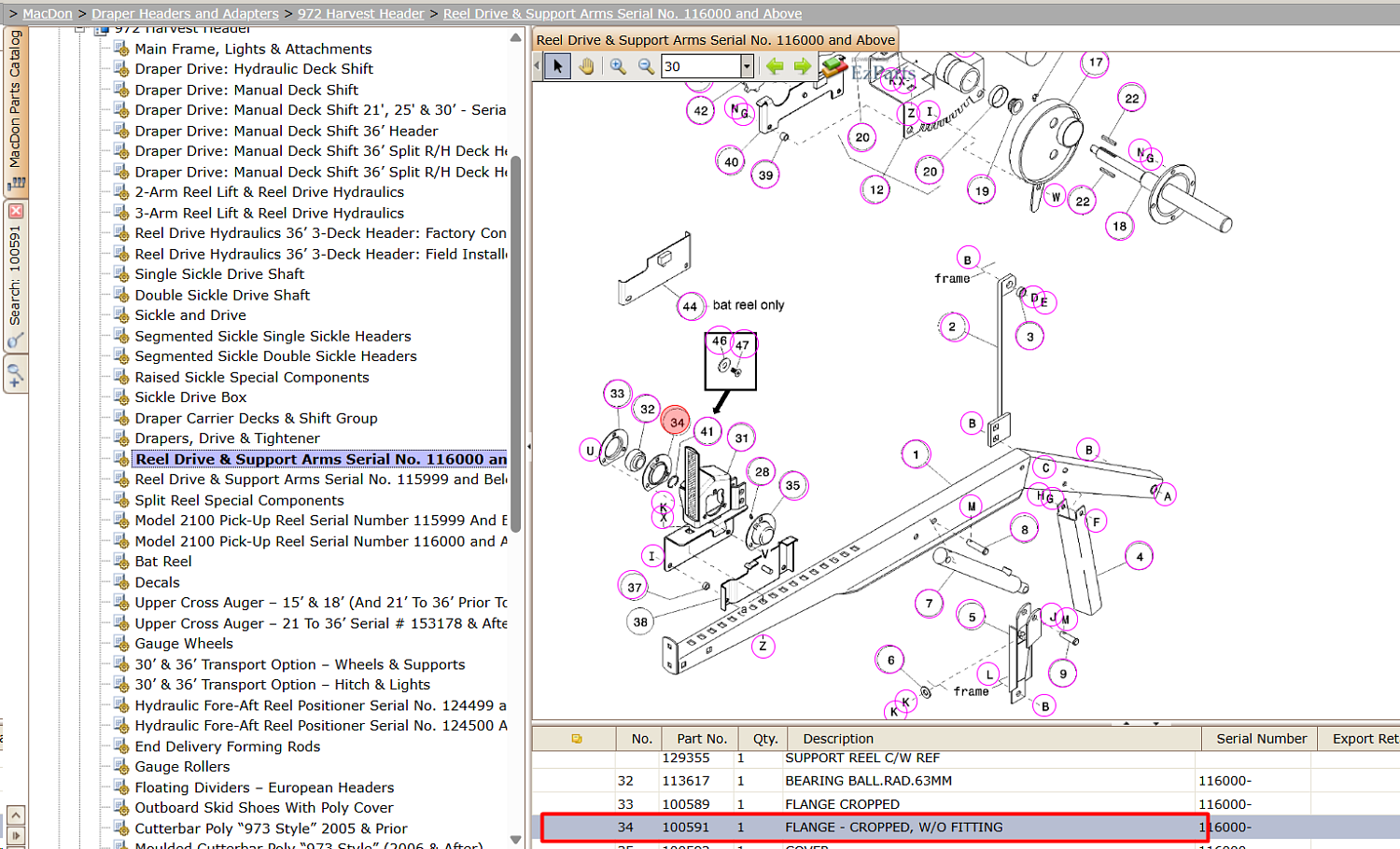This screenshot has width=1400, height=849.
Task: Open Outboard Skid Shoes With Poly Cover
Action: click(x=264, y=808)
